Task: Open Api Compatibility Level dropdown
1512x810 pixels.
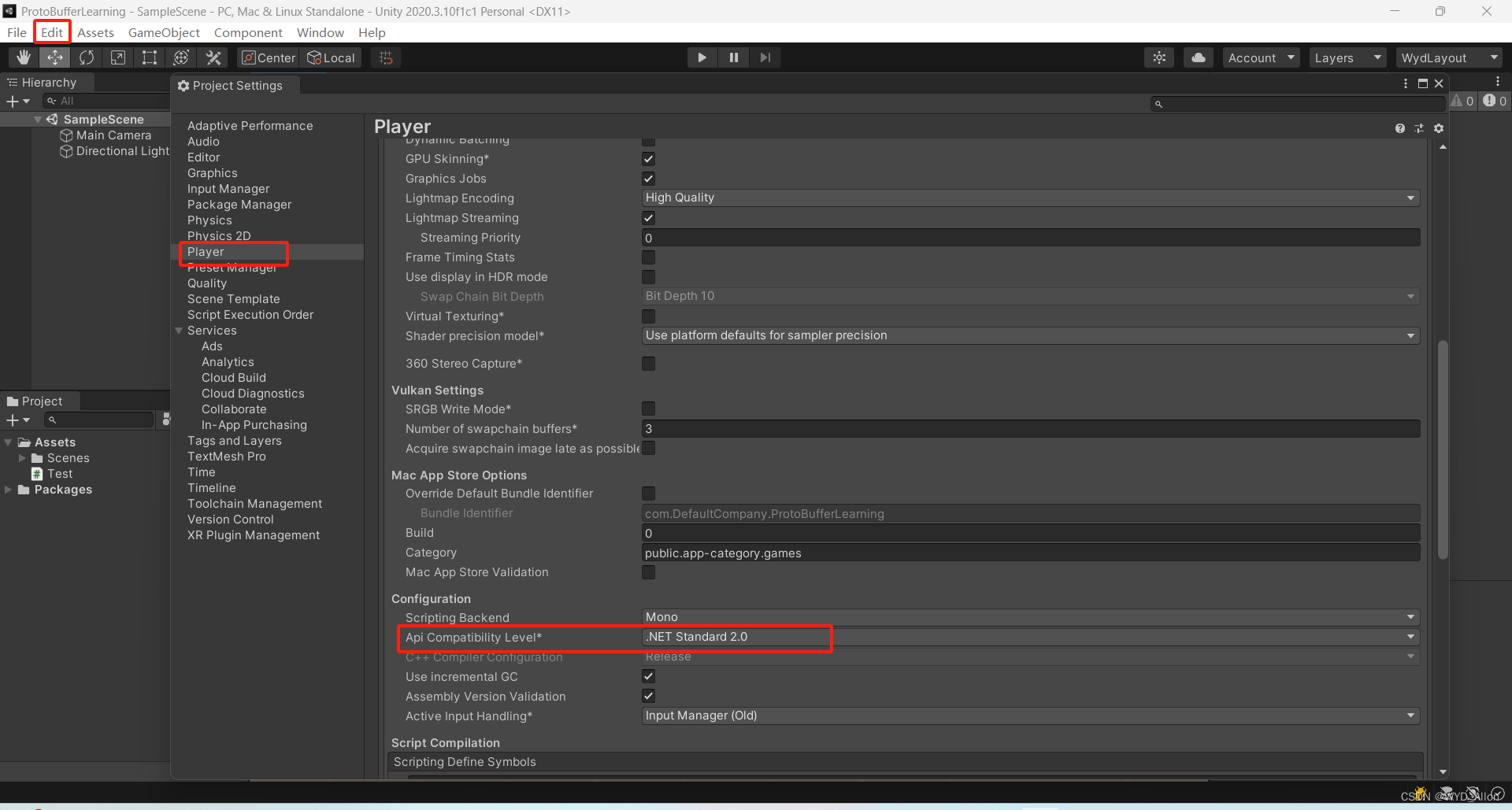Action: click(1031, 637)
